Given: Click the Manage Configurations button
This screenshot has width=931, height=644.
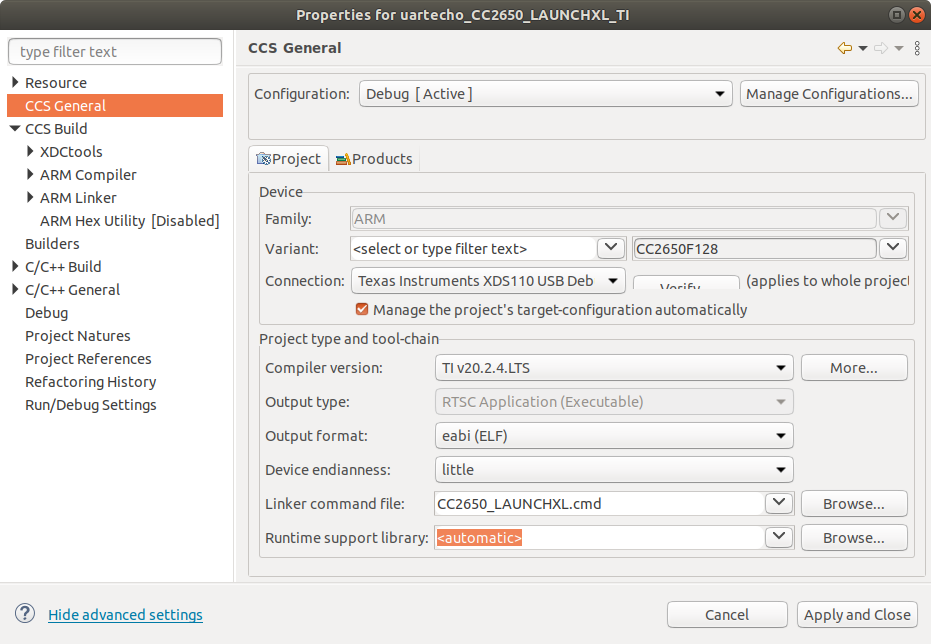Looking at the screenshot, I should point(828,93).
